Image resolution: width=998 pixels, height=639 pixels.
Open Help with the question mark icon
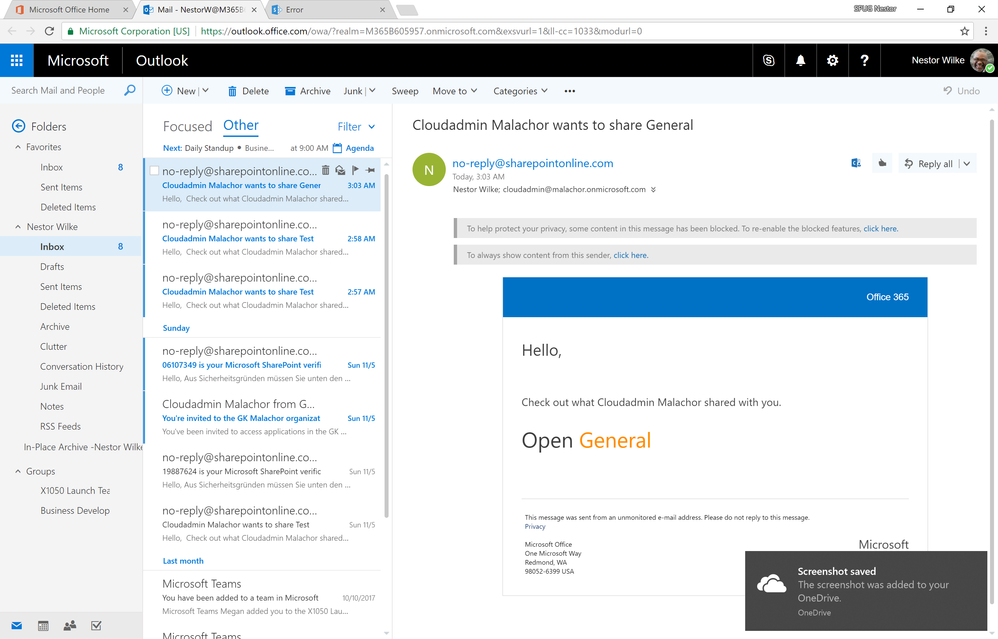pos(864,60)
